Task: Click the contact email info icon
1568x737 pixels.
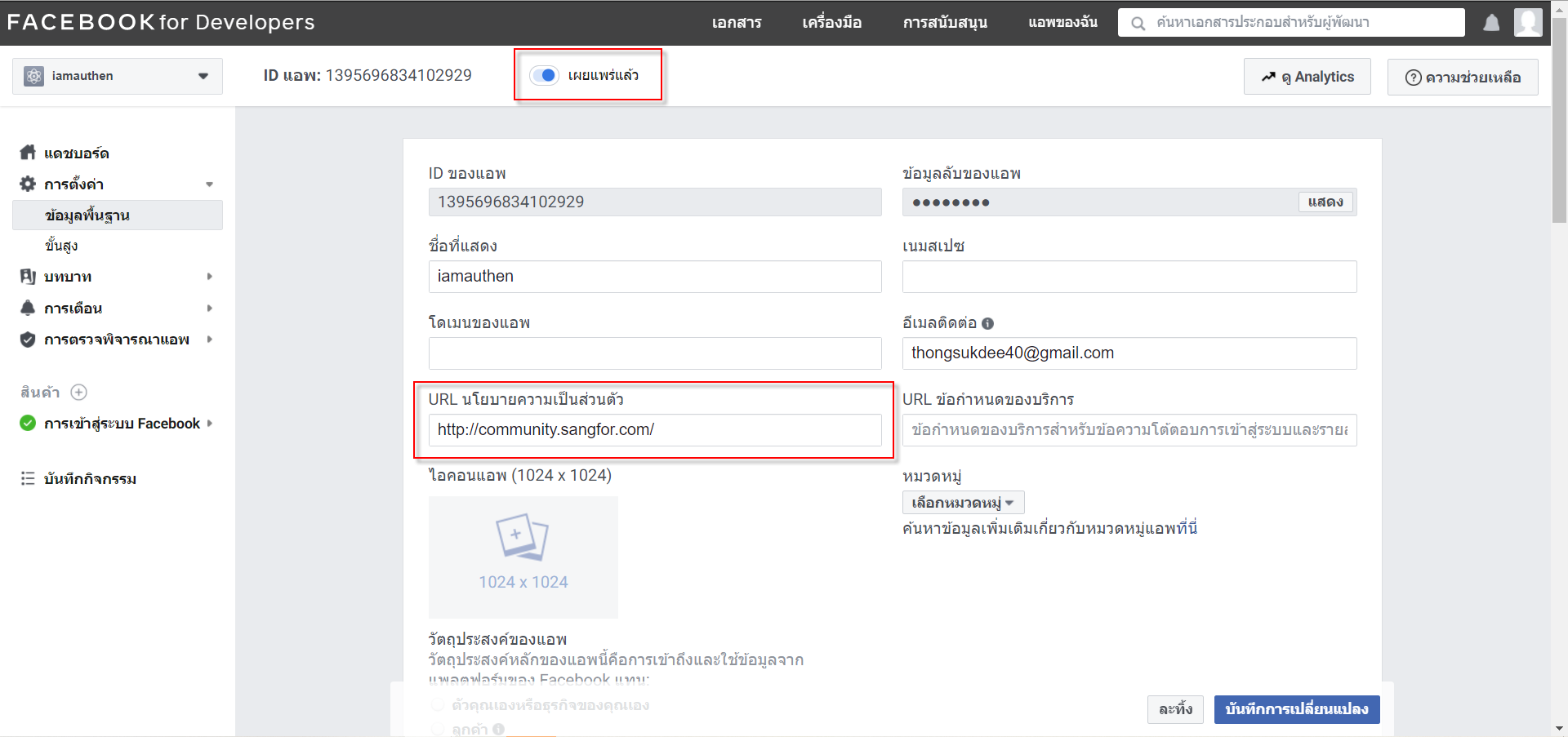Action: coord(987,323)
